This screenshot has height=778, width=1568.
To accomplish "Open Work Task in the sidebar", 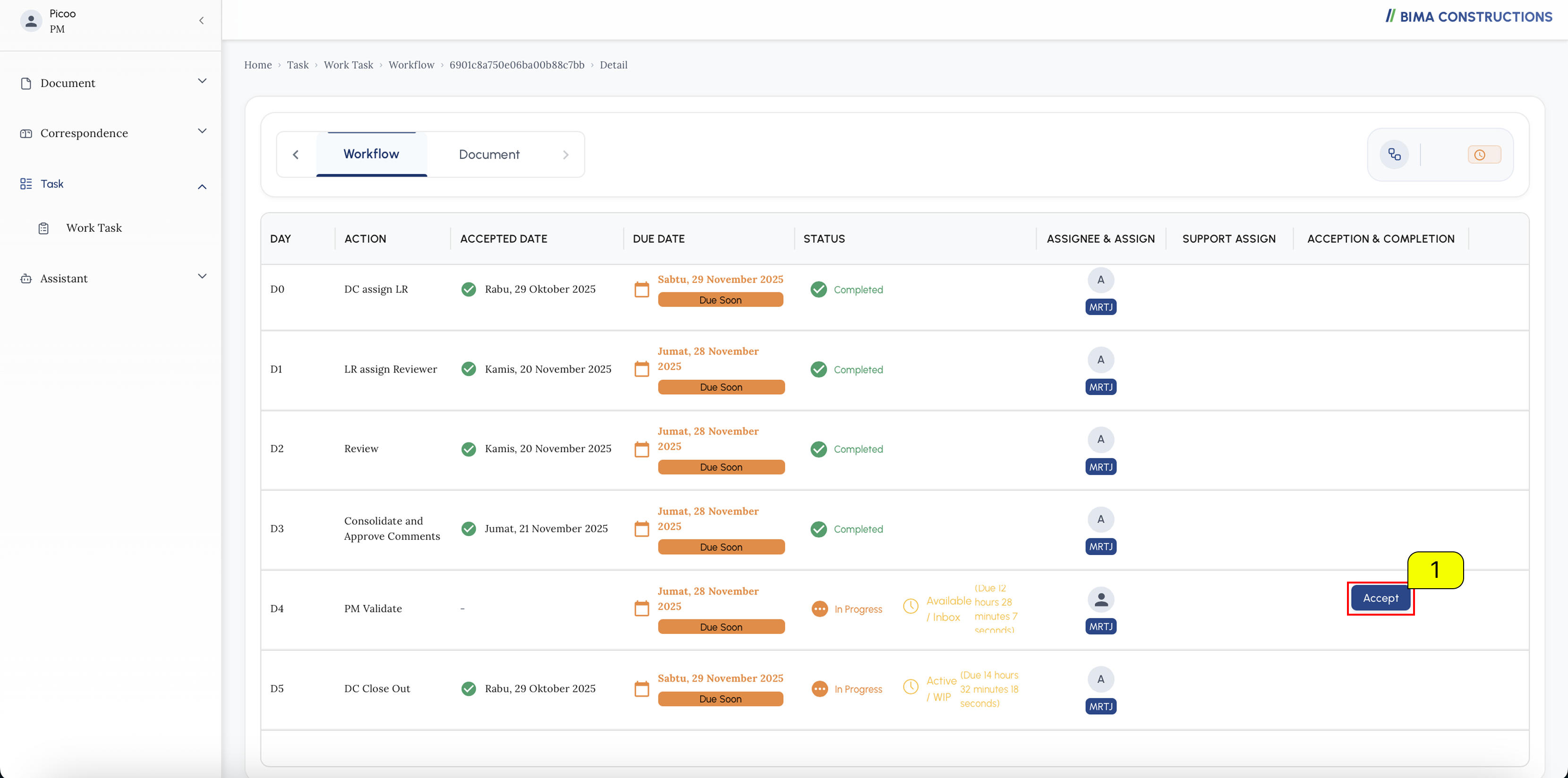I will [x=94, y=228].
